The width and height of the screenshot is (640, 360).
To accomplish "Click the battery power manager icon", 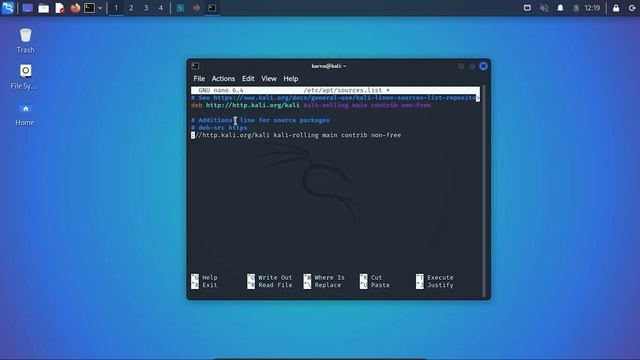I will (576, 8).
